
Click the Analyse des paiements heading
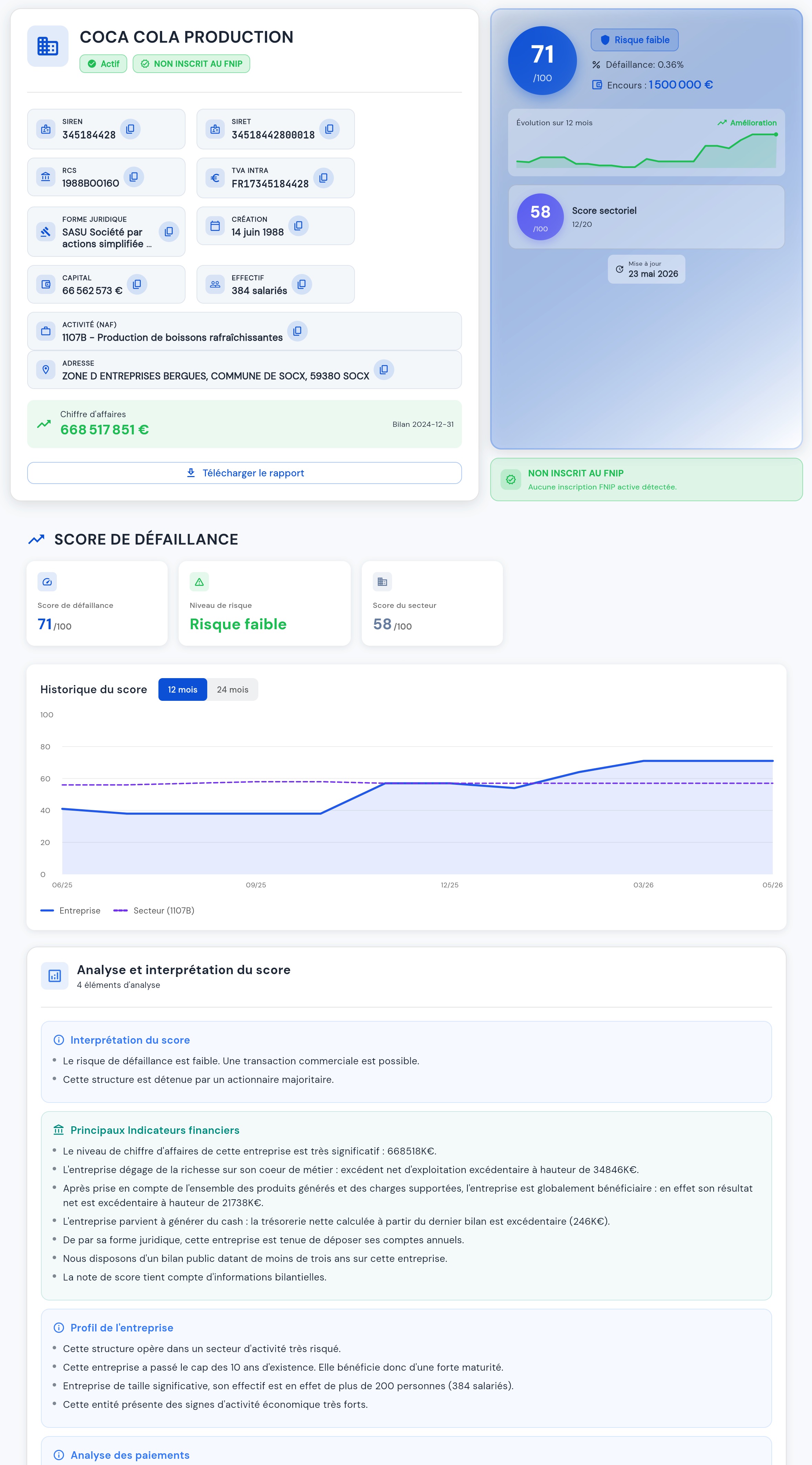pyautogui.click(x=130, y=1455)
